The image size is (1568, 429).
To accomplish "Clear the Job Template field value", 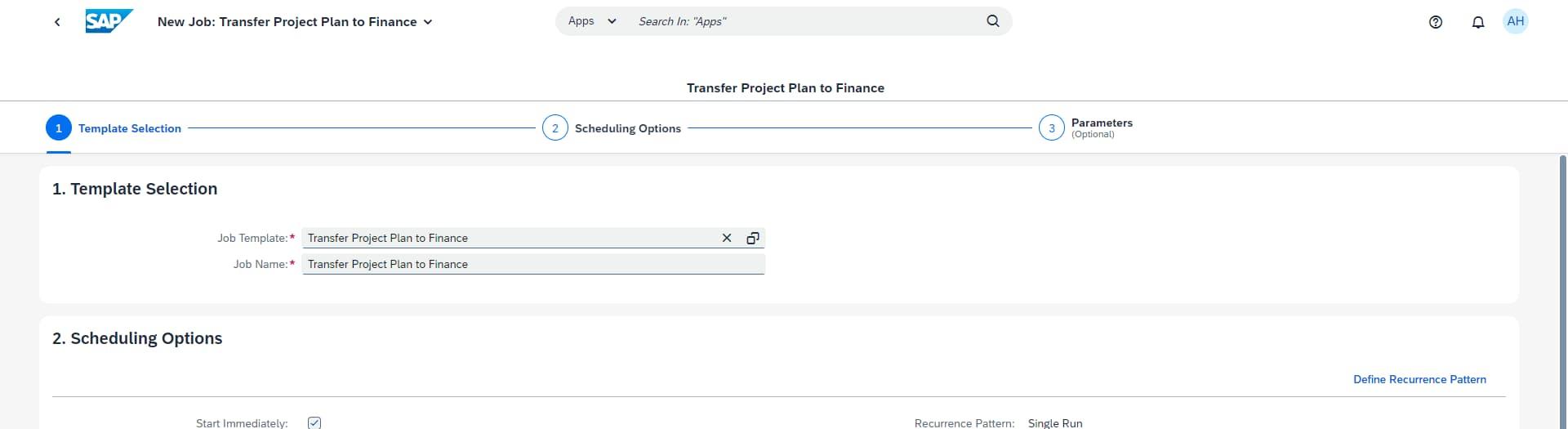I will point(726,238).
